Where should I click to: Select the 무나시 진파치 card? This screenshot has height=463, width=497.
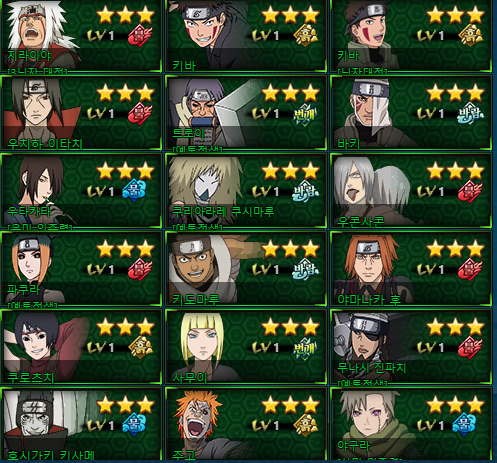410,347
